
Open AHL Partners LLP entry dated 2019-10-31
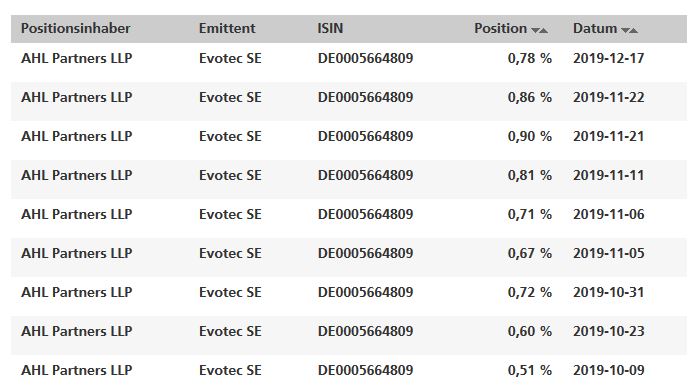click(76, 292)
